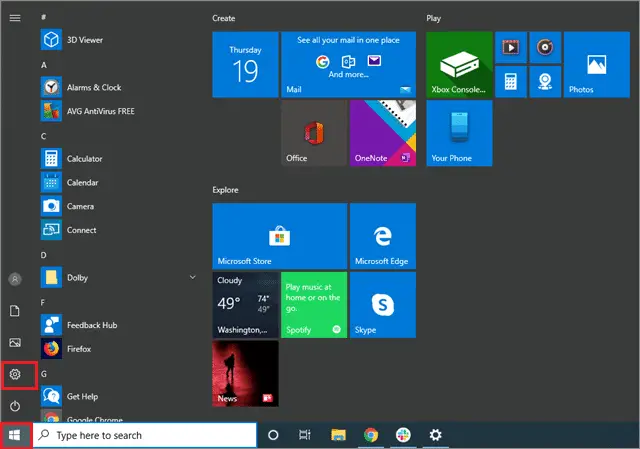
Task: Open the Get Help app
Action: click(118, 396)
